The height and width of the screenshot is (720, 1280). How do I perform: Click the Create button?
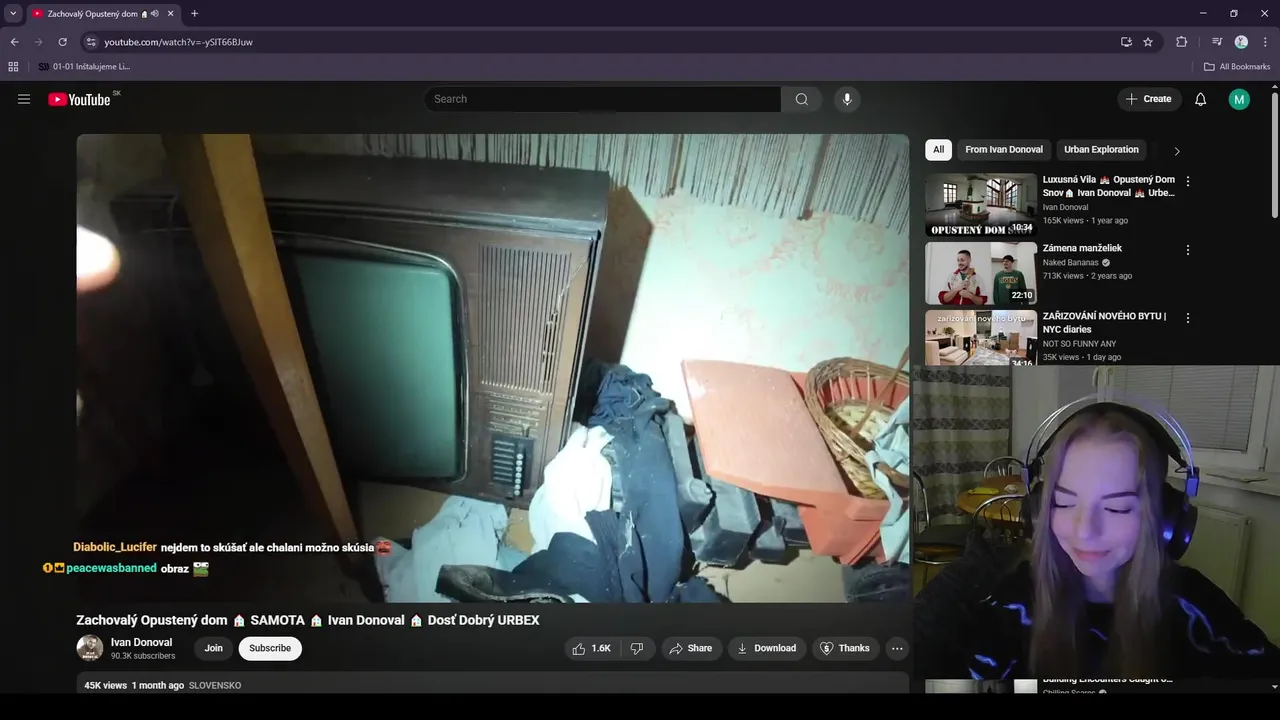click(1149, 99)
